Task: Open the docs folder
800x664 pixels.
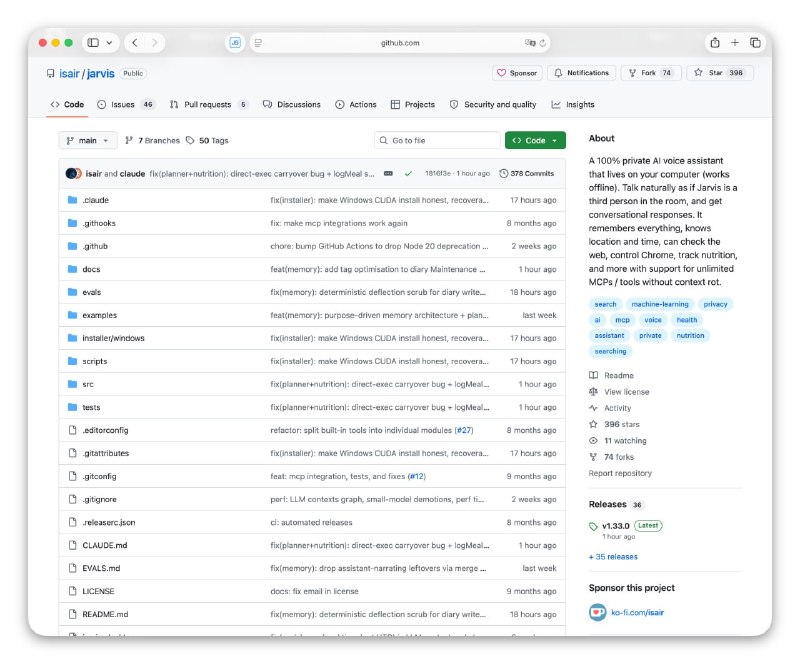Action: click(91, 269)
